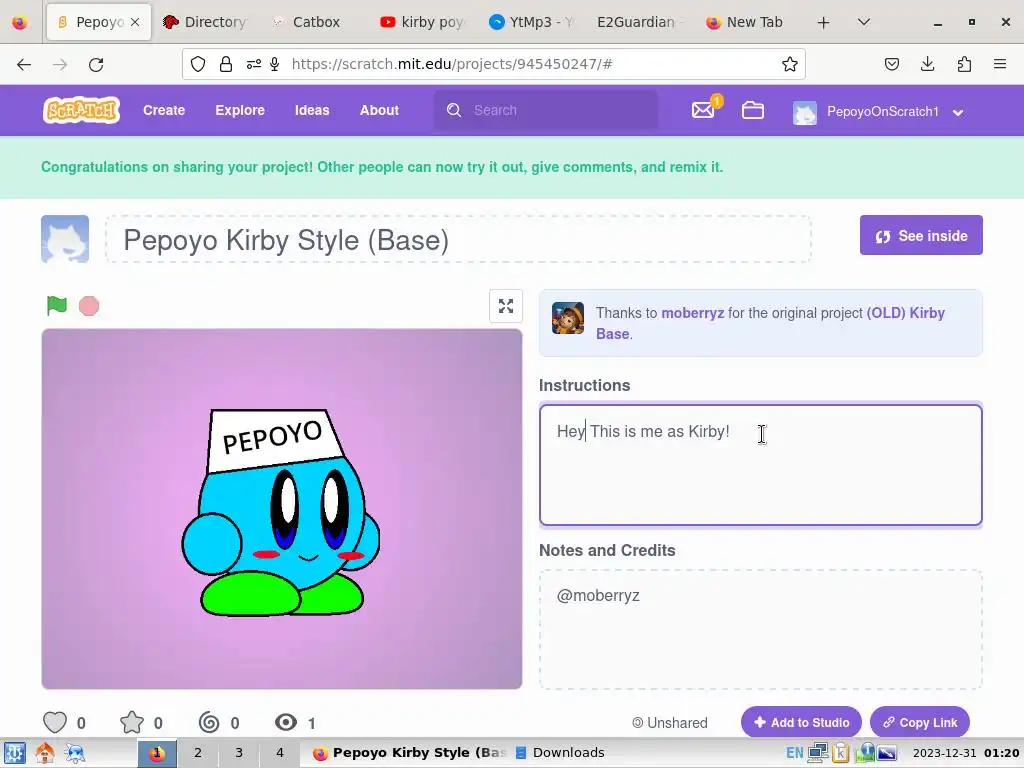Viewport: 1024px width, 768px height.
Task: Click the project stage with Pepoyo Kirby
Action: (x=281, y=509)
